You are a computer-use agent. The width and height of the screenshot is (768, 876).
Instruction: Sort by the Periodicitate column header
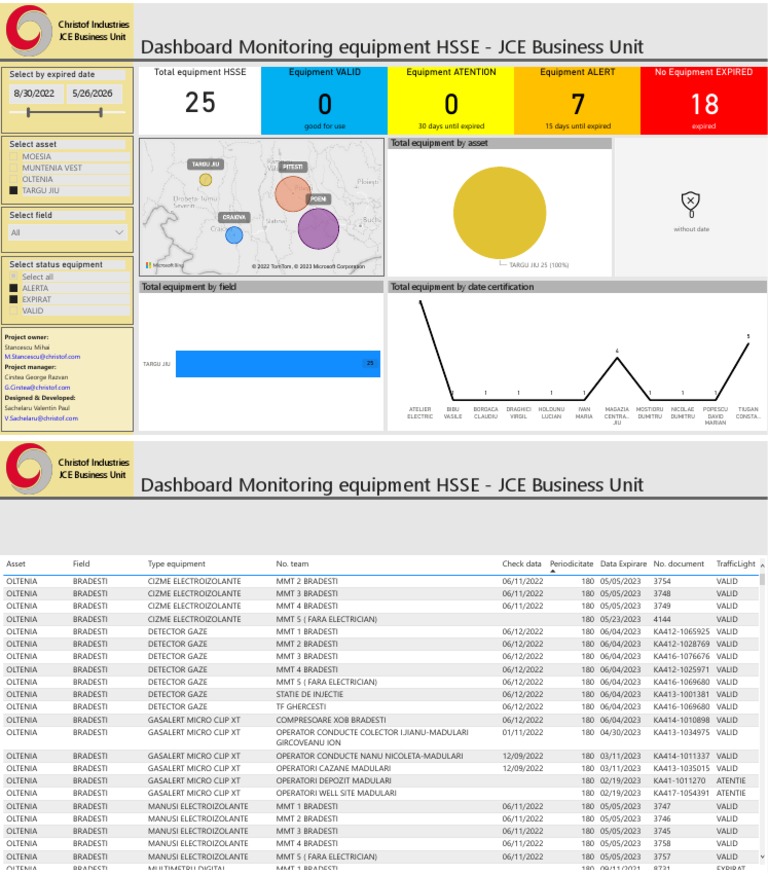571,564
